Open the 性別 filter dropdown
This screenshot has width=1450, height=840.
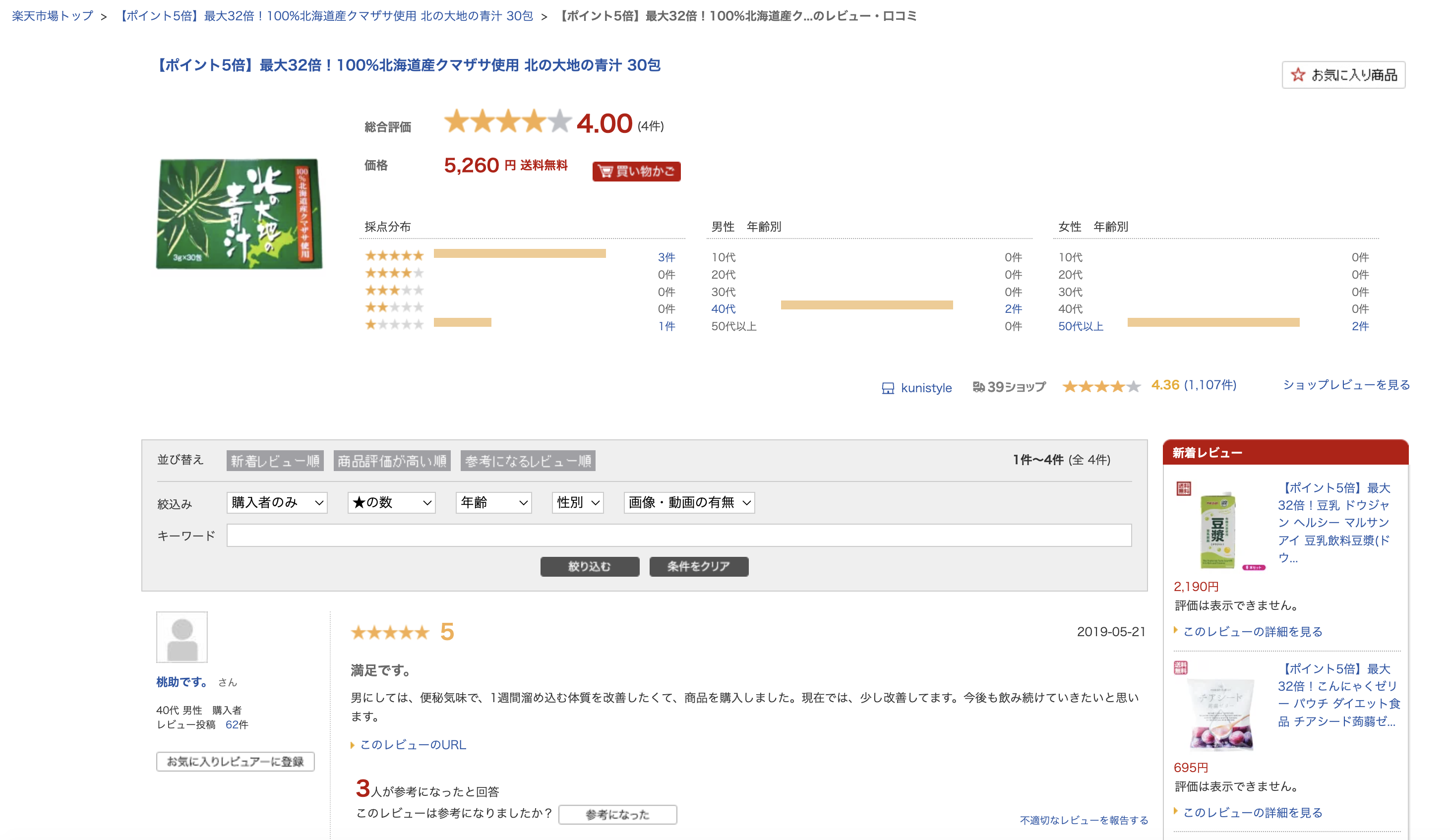pos(577,502)
